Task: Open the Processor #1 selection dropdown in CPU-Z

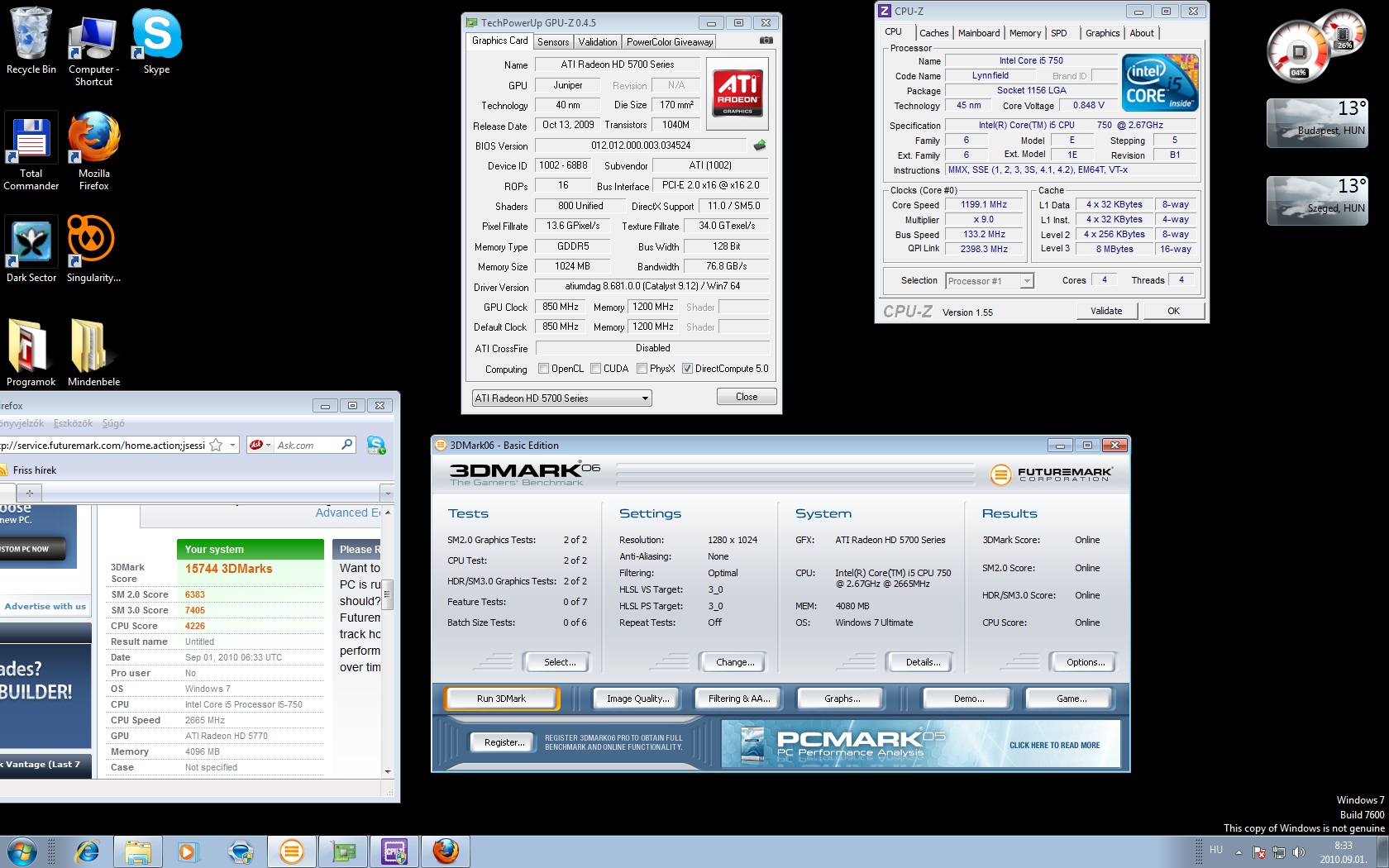Action: 990,281
